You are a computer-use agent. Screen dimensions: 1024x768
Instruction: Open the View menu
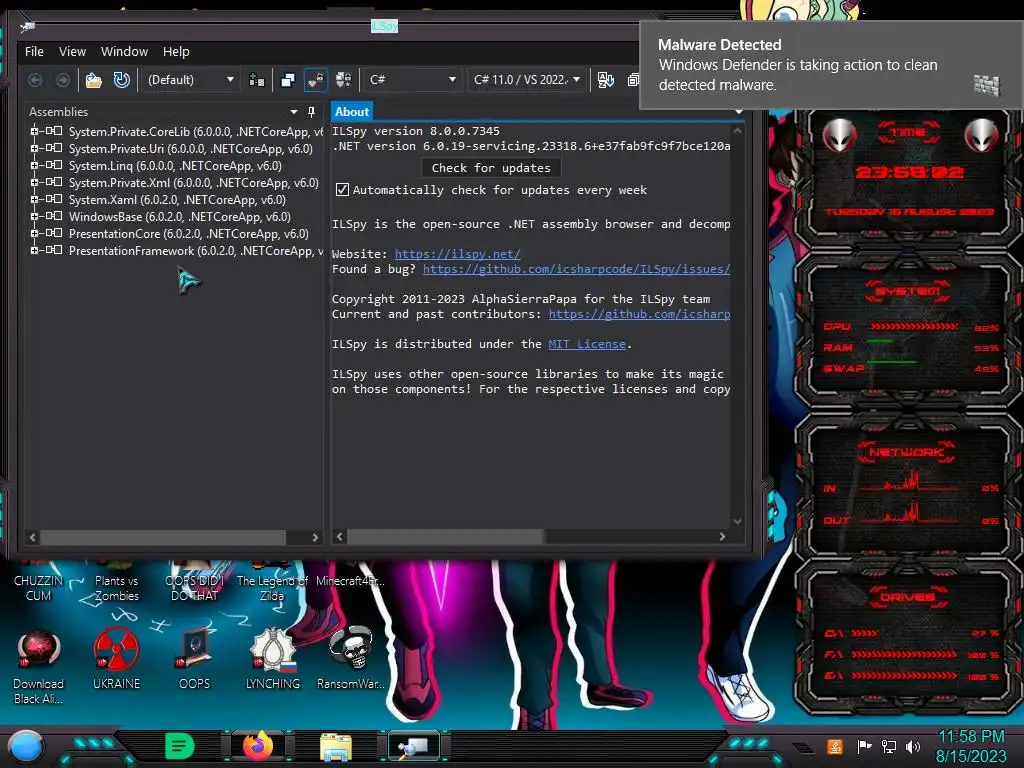click(72, 52)
